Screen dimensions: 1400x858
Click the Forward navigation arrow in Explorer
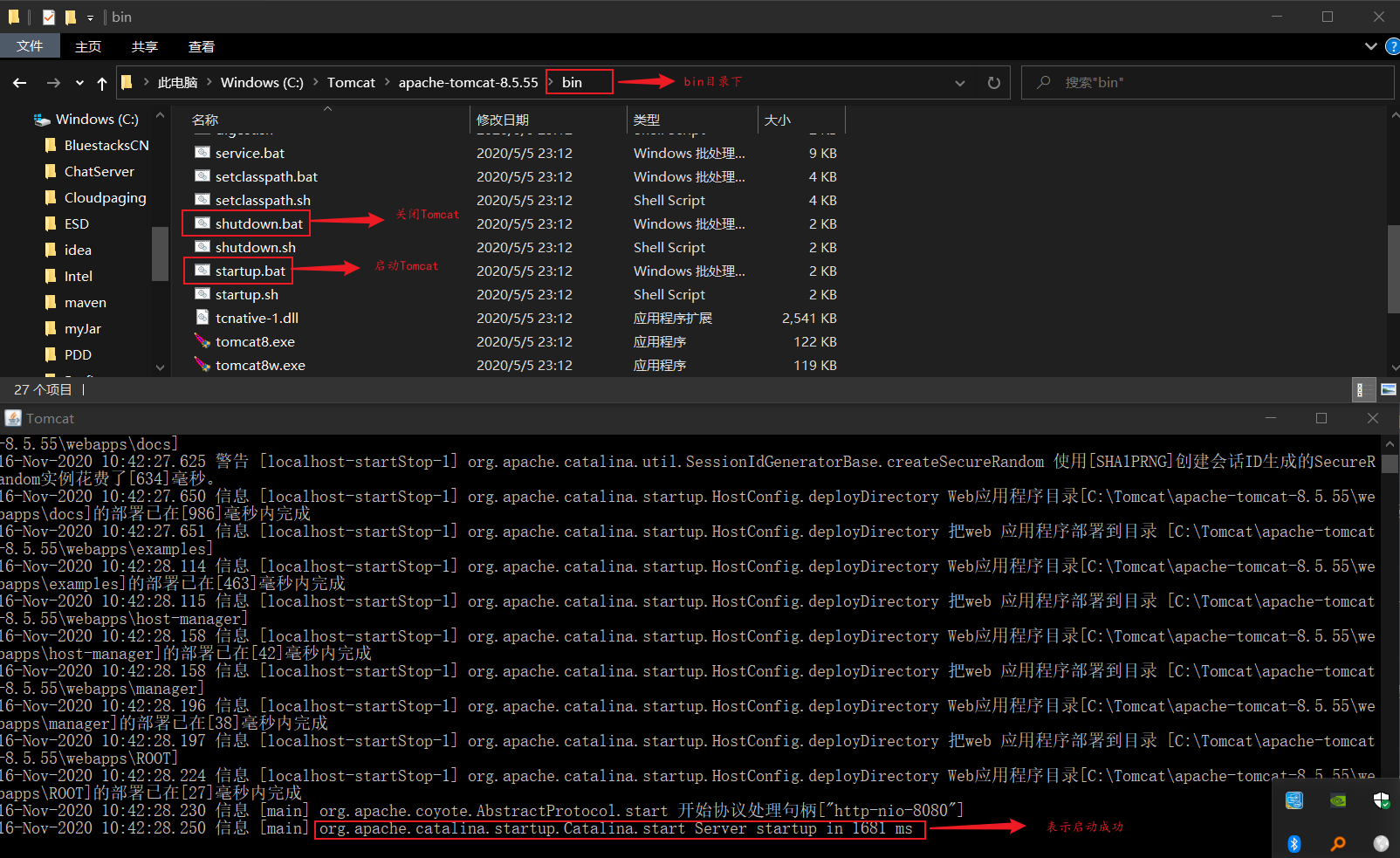[x=53, y=83]
